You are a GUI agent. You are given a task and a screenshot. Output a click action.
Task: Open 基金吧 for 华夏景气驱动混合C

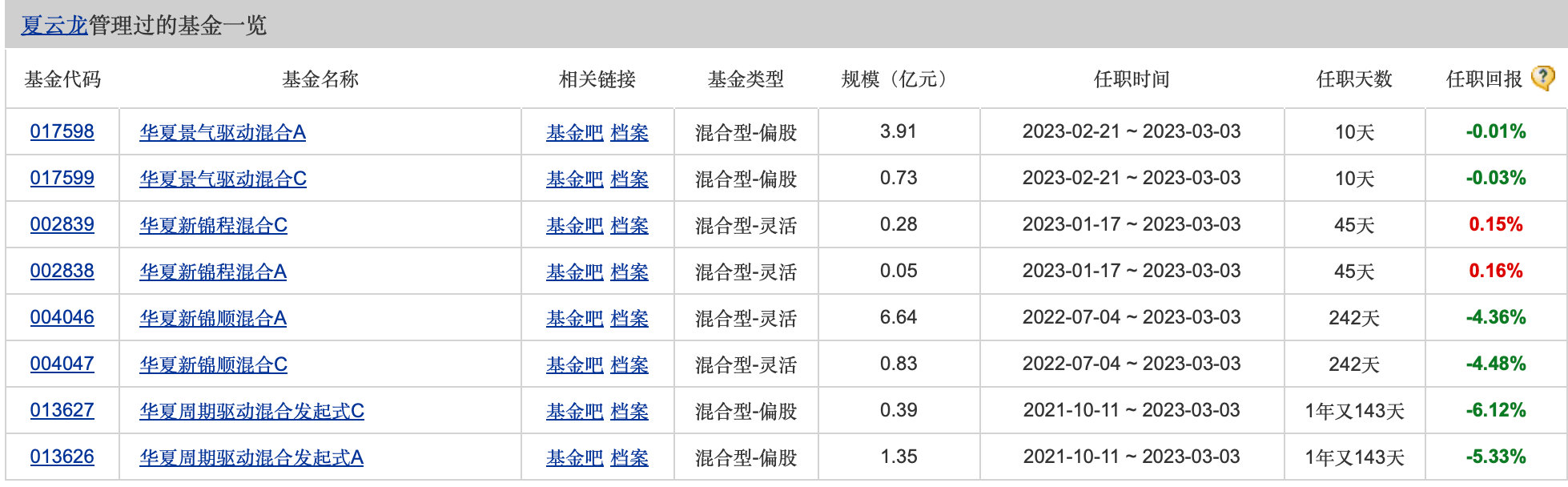[575, 179]
